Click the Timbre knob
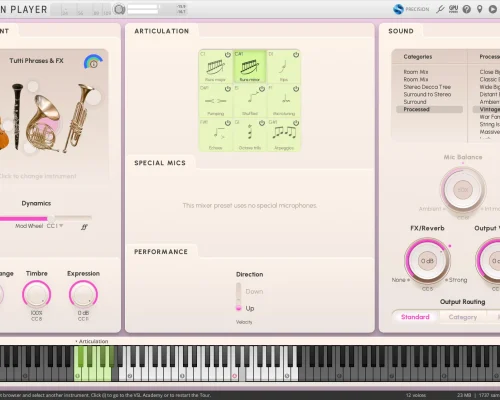 point(37,294)
